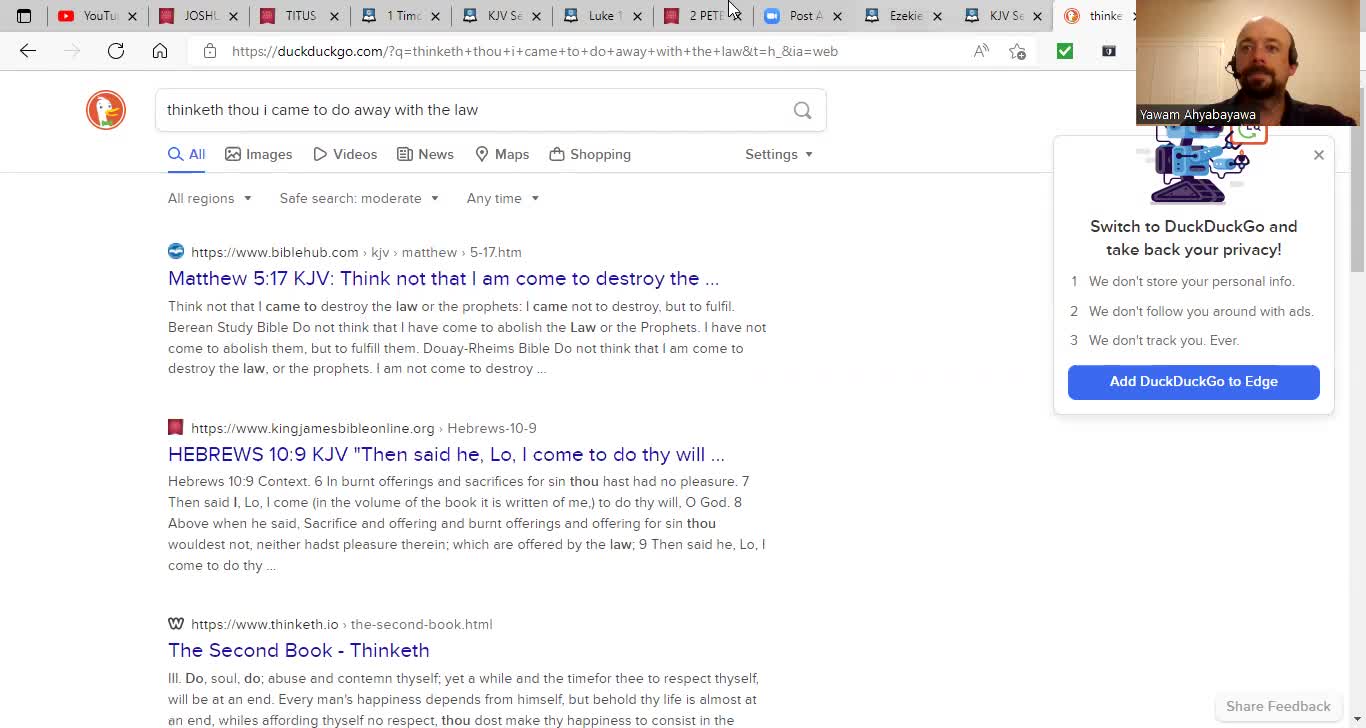Click Add DuckDuckGo to Edge button
The width and height of the screenshot is (1366, 728).
pyautogui.click(x=1194, y=382)
